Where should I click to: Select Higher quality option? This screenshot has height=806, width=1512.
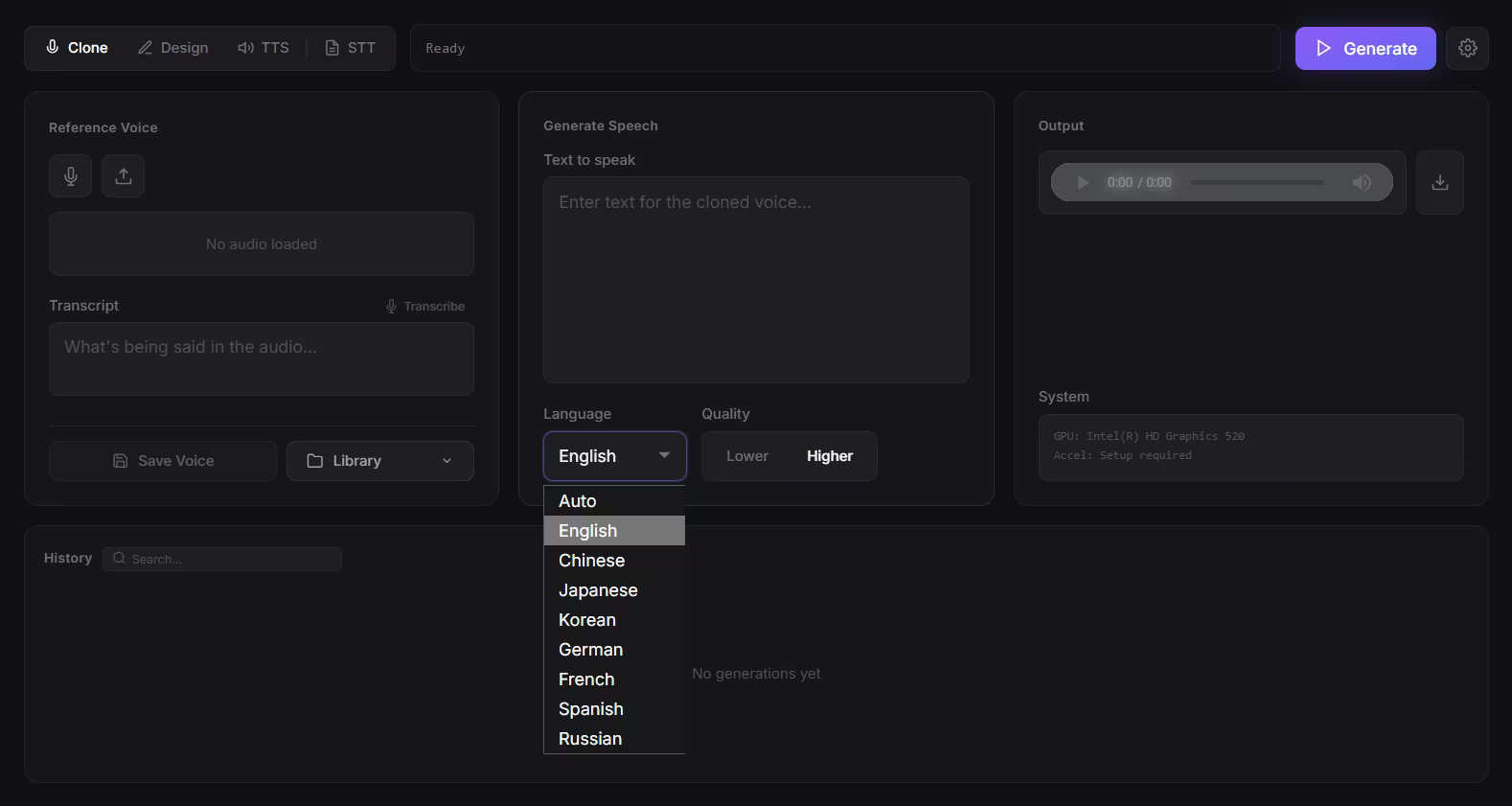point(830,456)
